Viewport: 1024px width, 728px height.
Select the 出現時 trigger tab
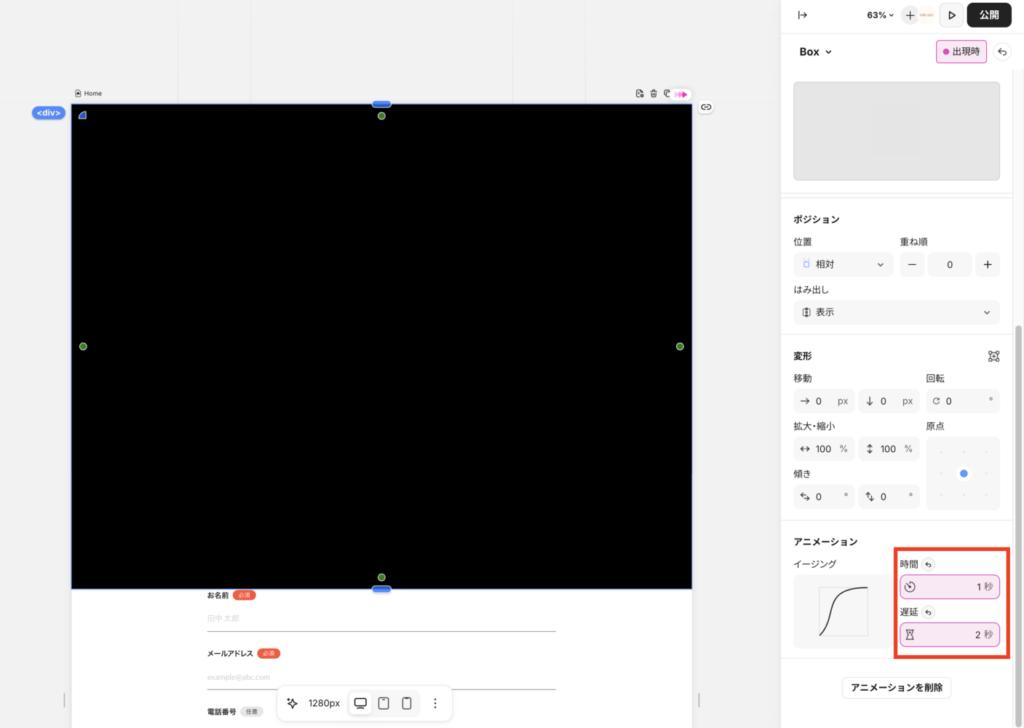pos(961,52)
